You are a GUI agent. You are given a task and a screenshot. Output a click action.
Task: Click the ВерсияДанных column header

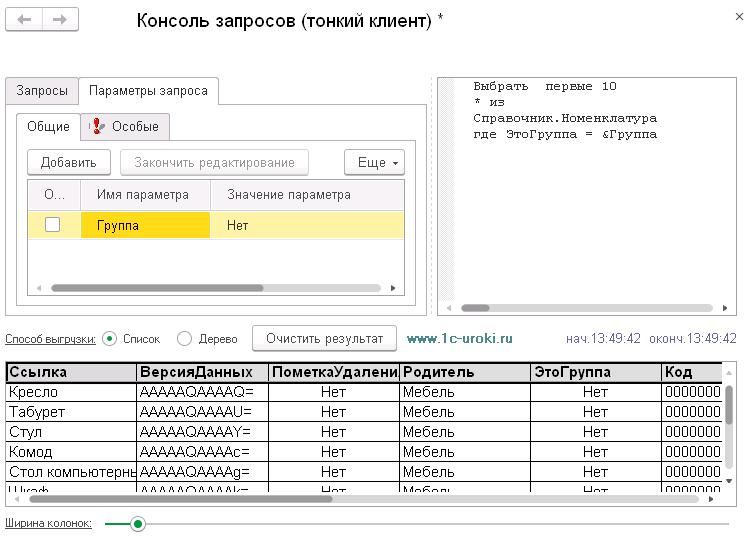[202, 372]
